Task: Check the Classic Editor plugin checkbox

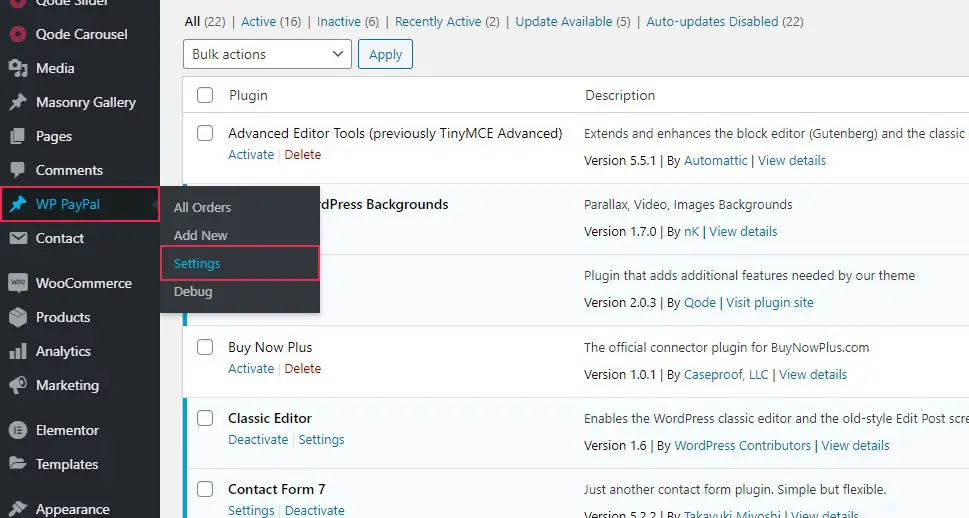Action: point(205,418)
